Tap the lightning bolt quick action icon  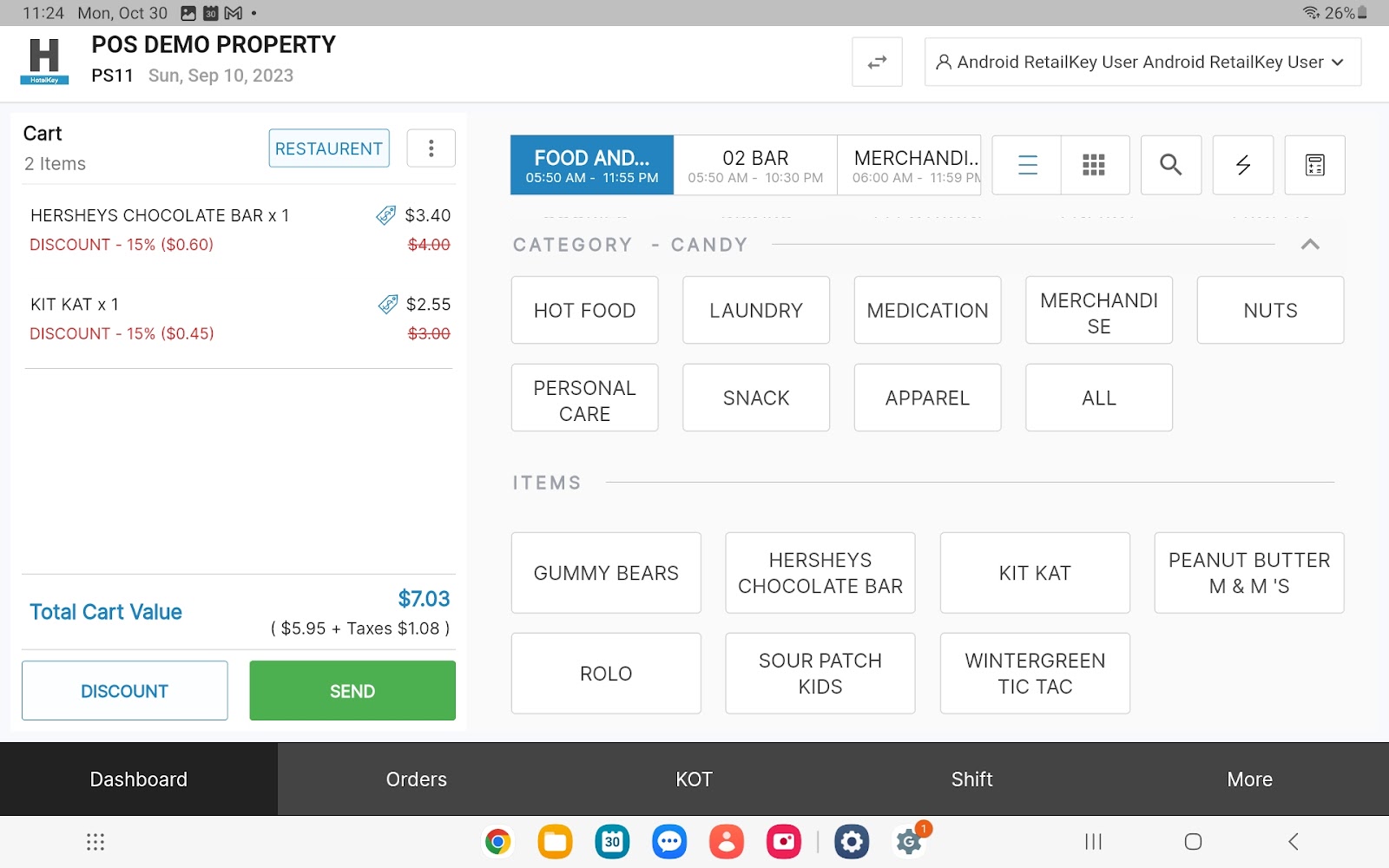[x=1242, y=165]
